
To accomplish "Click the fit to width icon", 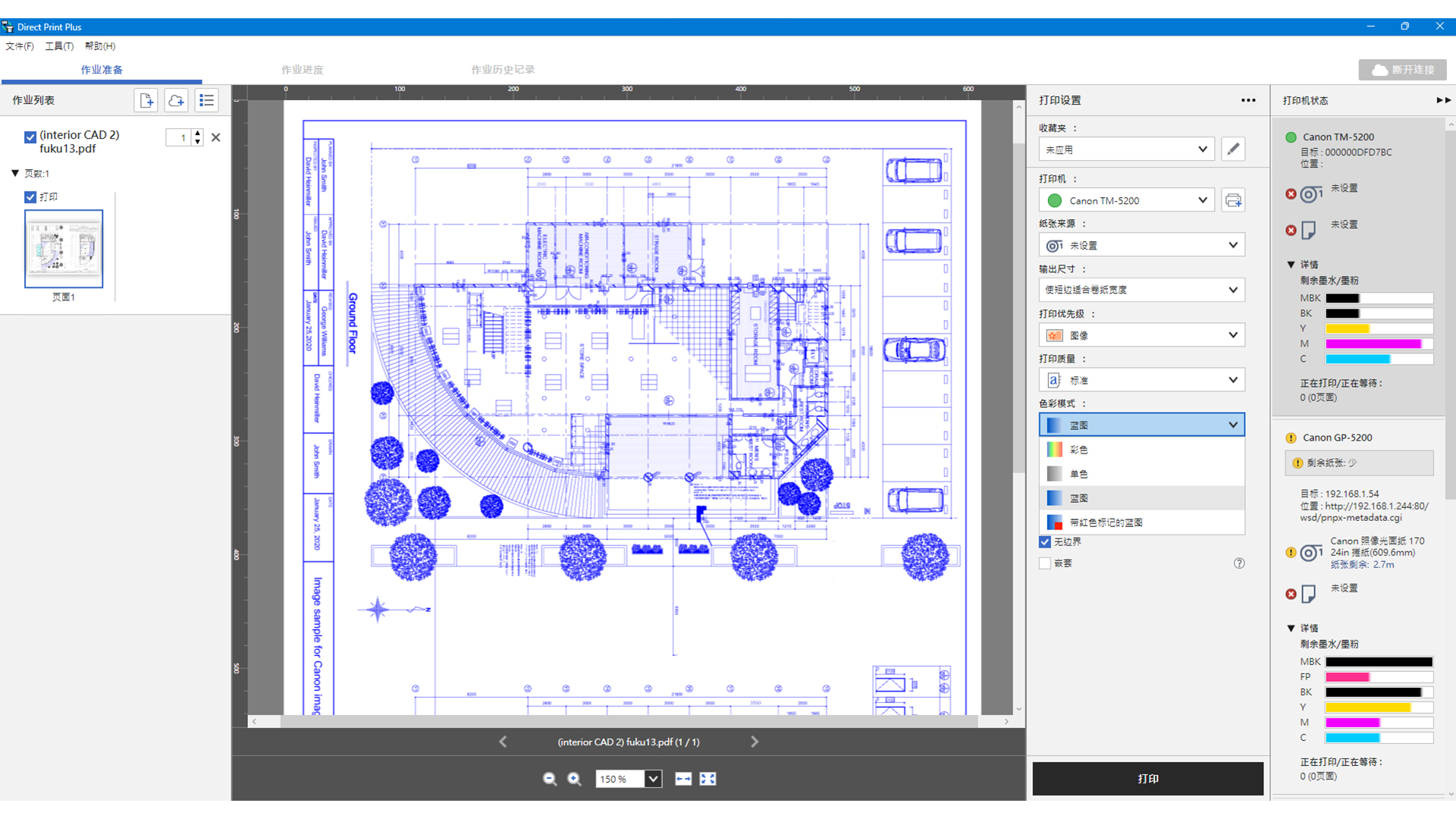I will pyautogui.click(x=683, y=779).
